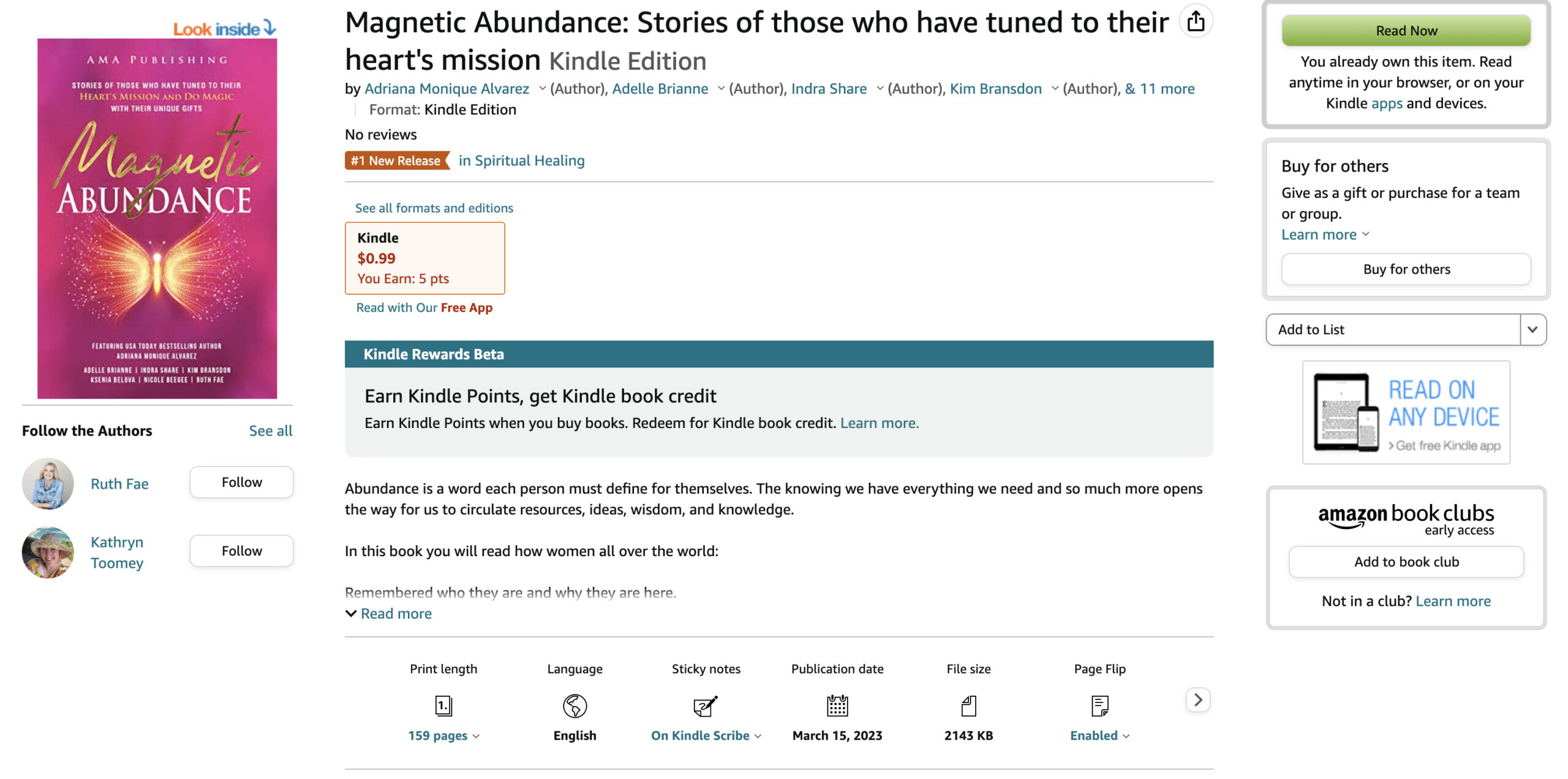Advance product details carousel with right arrow
The image size is (1568, 779).
1198,700
